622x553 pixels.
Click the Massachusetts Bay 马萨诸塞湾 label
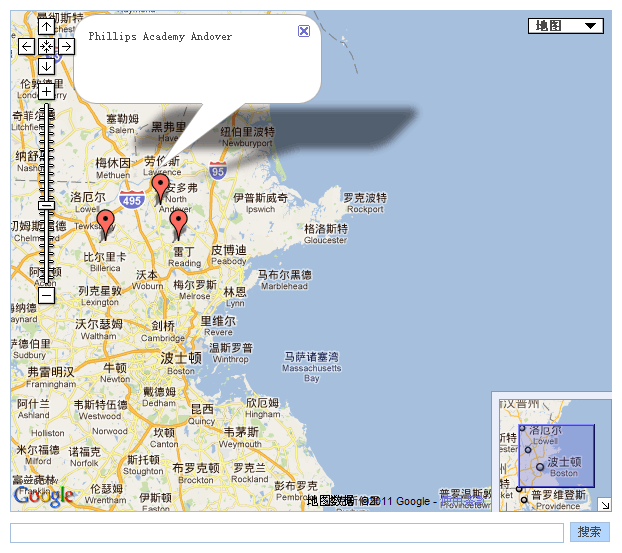(x=312, y=367)
